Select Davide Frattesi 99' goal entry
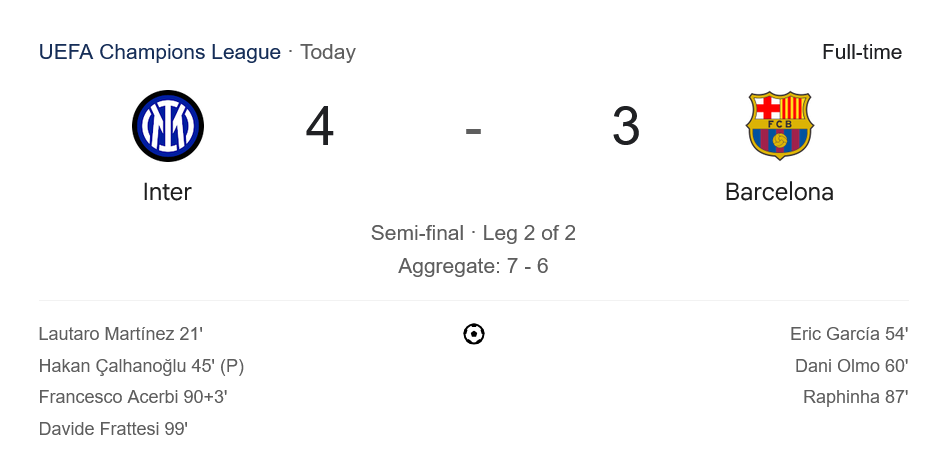Image resolution: width=948 pixels, height=459 pixels. pos(113,429)
